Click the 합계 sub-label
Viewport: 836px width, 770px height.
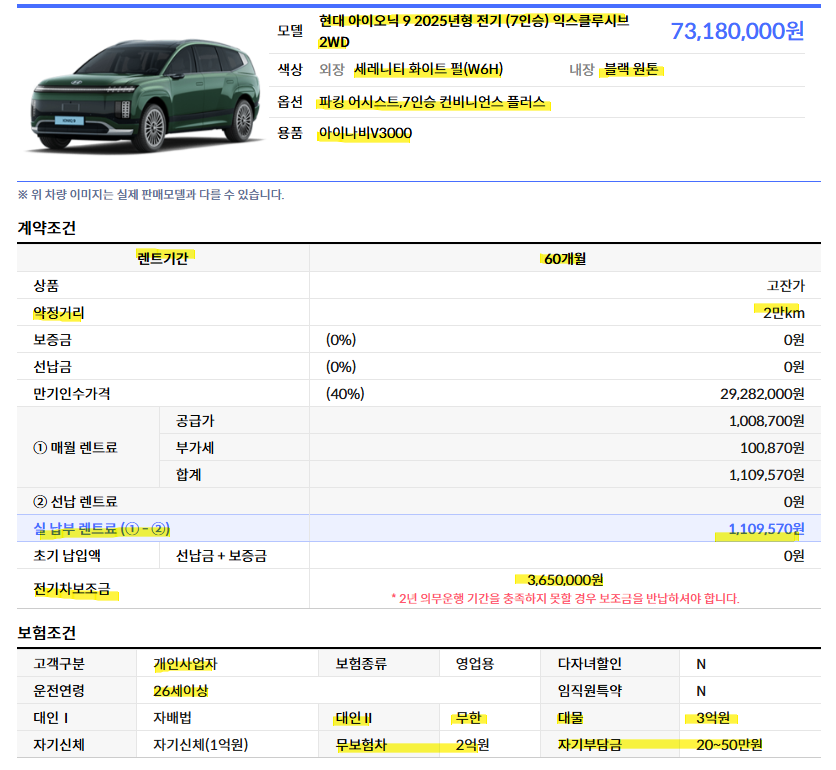point(189,475)
